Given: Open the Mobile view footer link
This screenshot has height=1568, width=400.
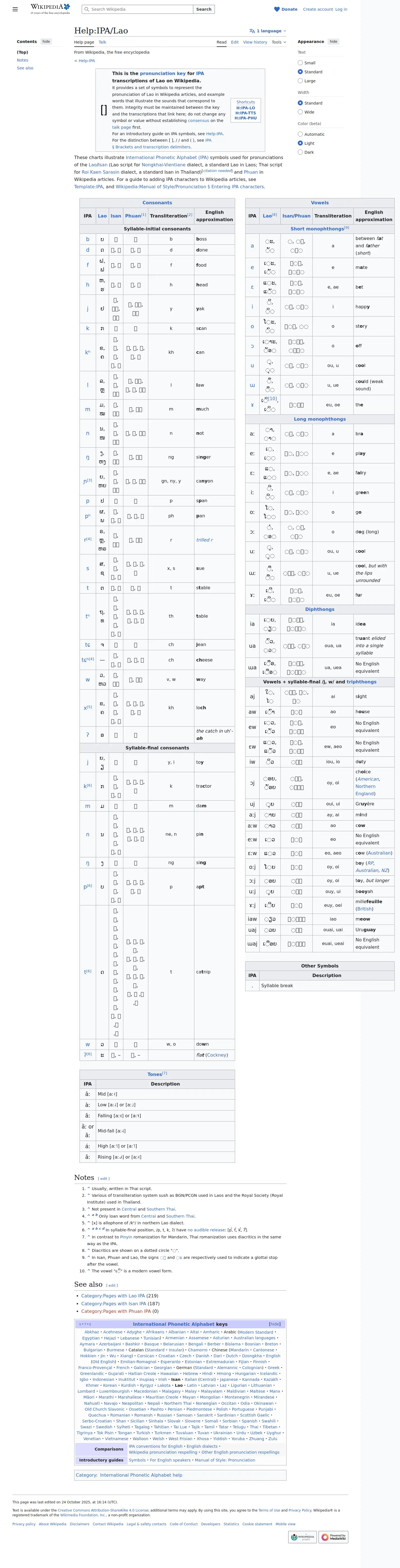Looking at the screenshot, I should [x=286, y=1524].
